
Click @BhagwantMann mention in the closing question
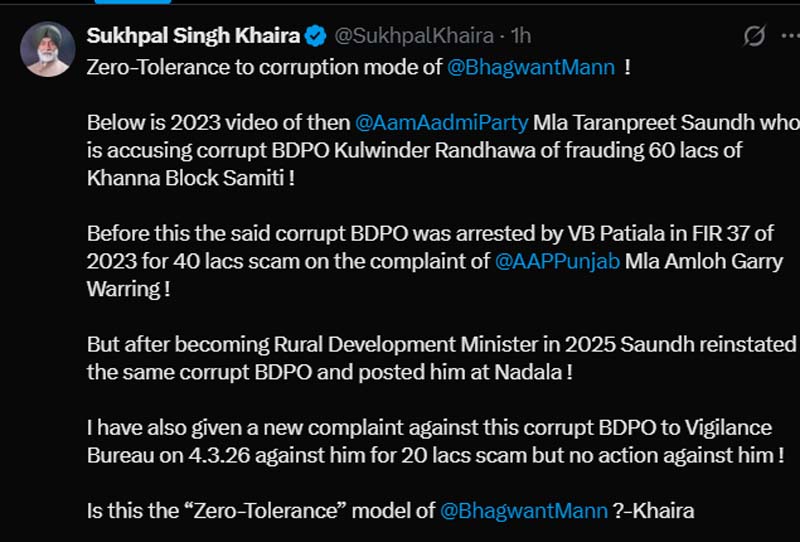coord(524,511)
